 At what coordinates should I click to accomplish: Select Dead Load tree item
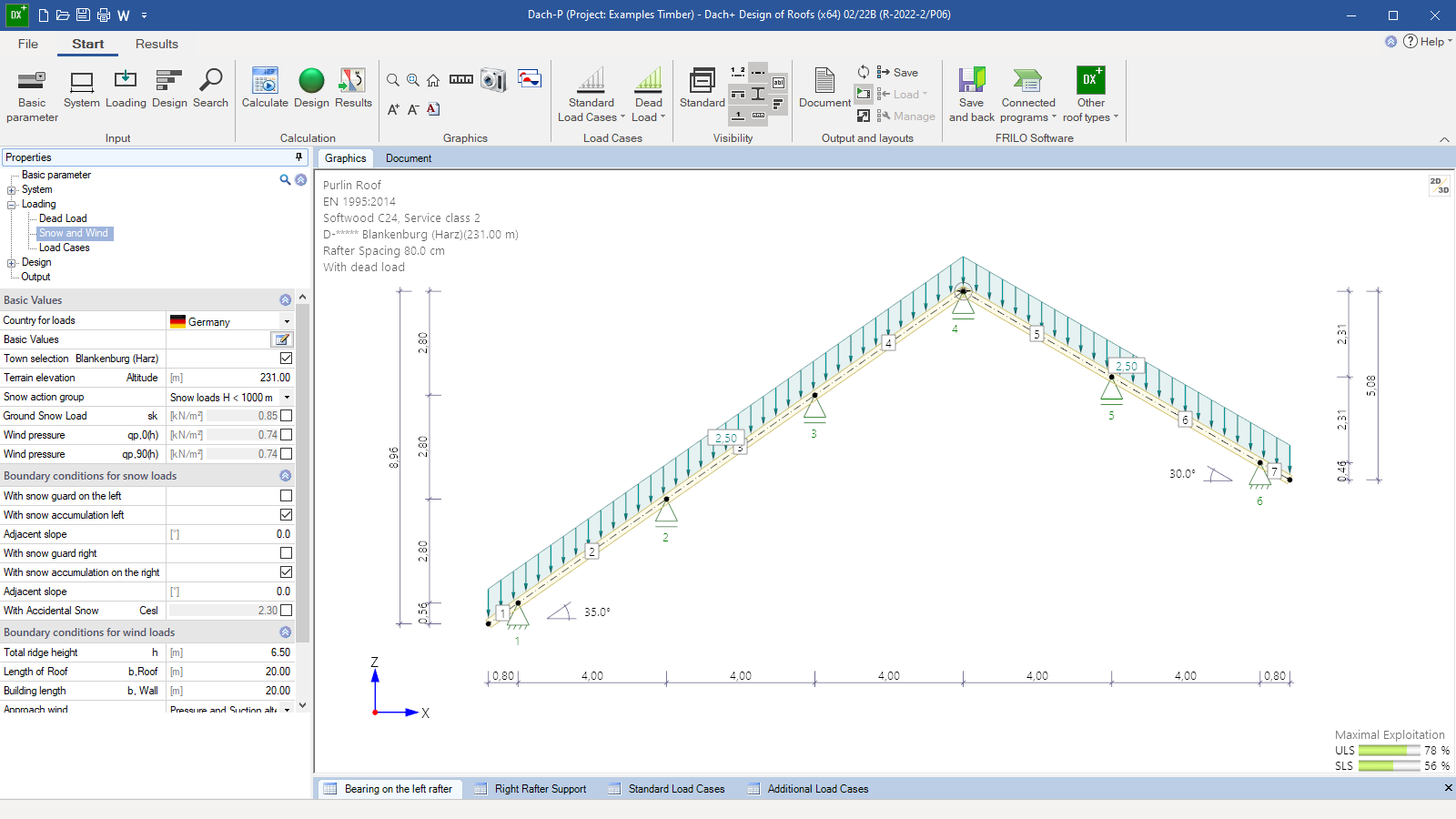click(63, 218)
